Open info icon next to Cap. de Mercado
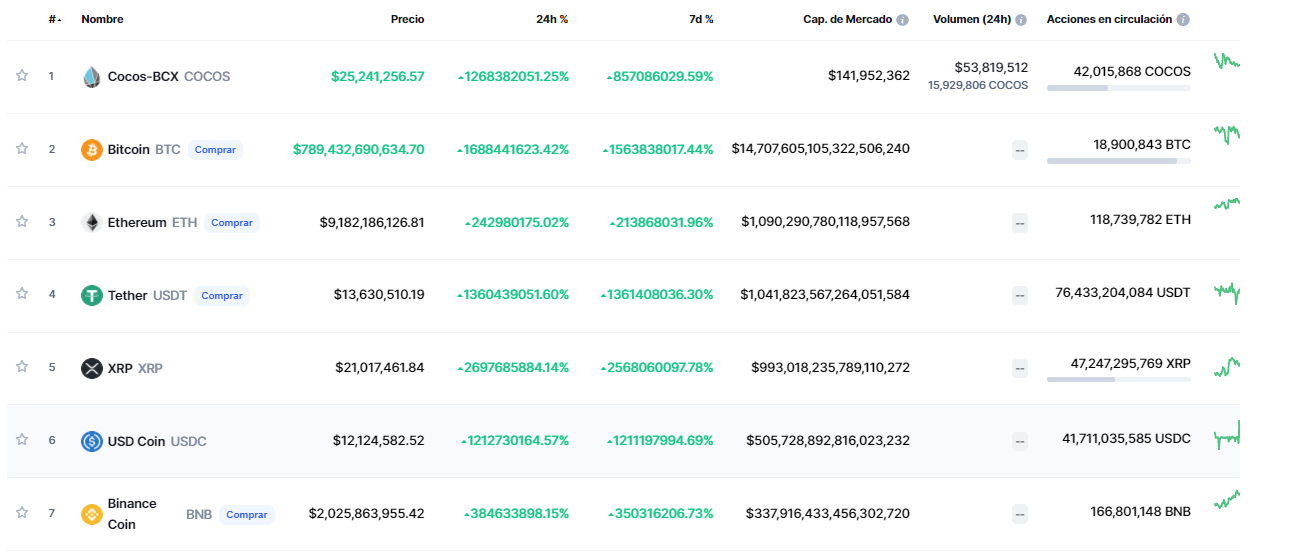1289x552 pixels. point(903,20)
